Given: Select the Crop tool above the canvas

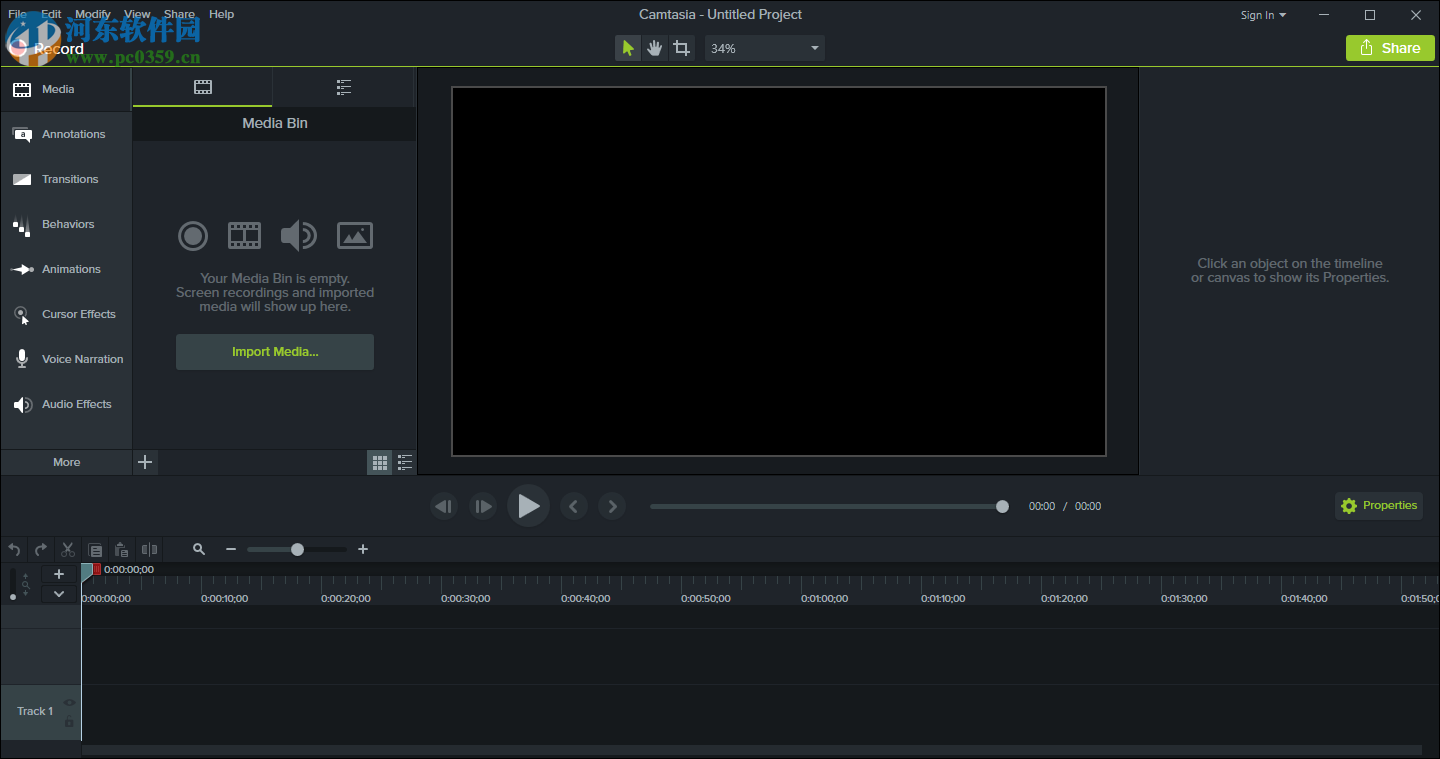Looking at the screenshot, I should click(x=681, y=47).
